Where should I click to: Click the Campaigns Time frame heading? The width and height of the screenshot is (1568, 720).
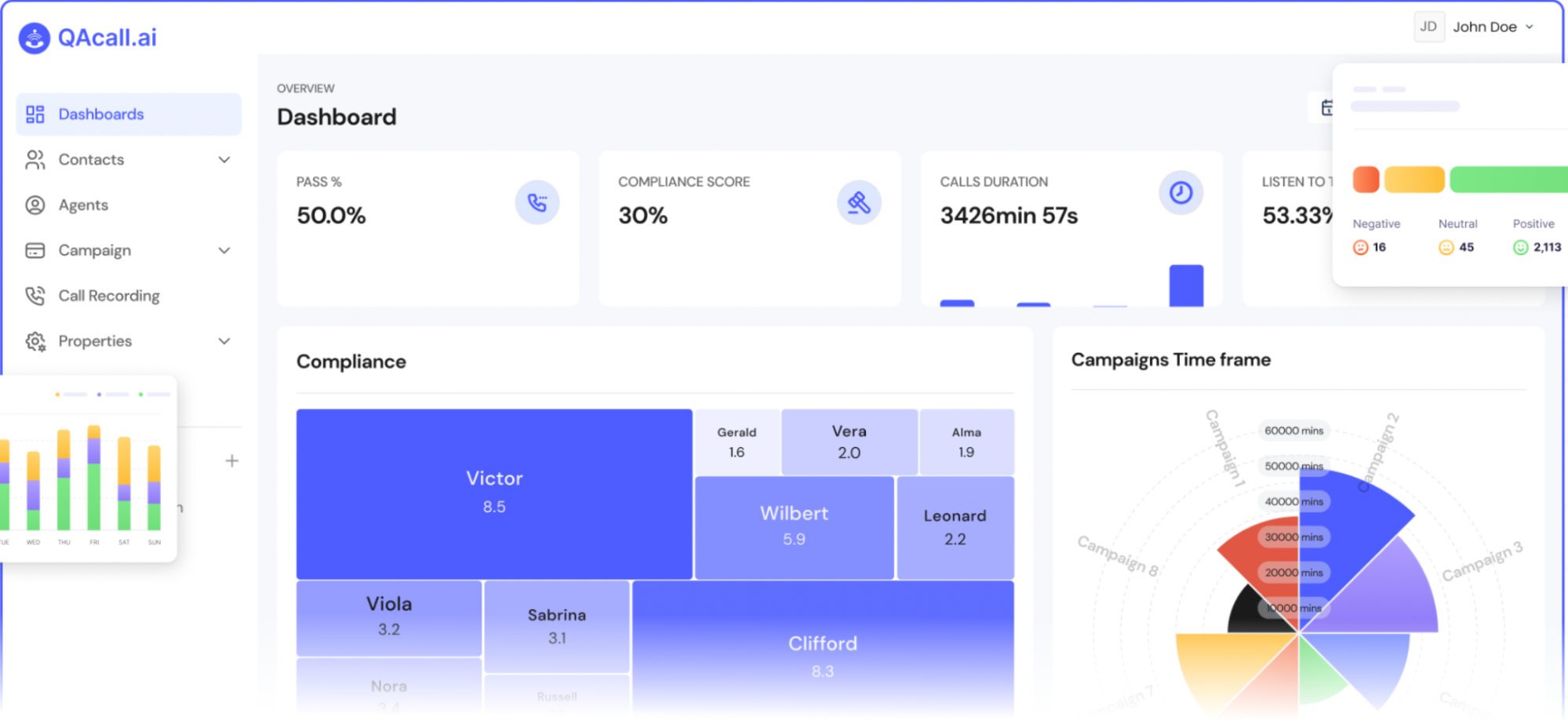click(x=1171, y=360)
